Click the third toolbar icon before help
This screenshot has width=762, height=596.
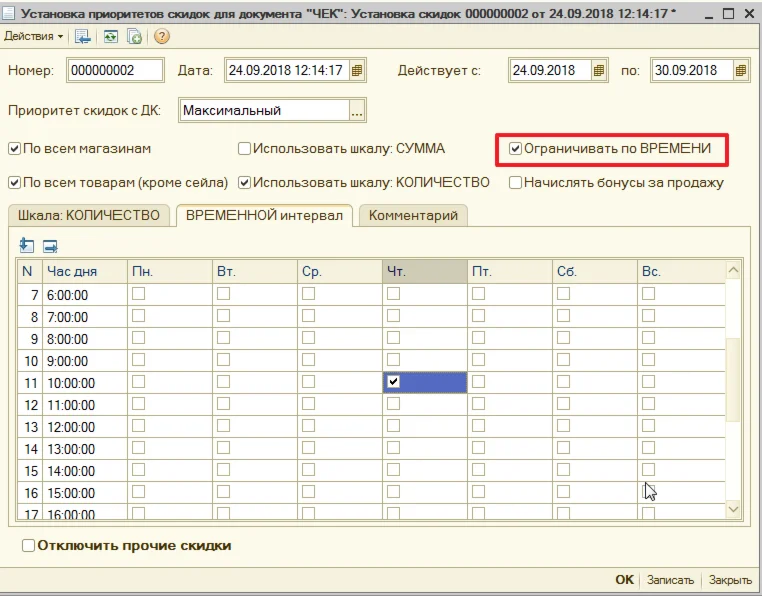(134, 36)
